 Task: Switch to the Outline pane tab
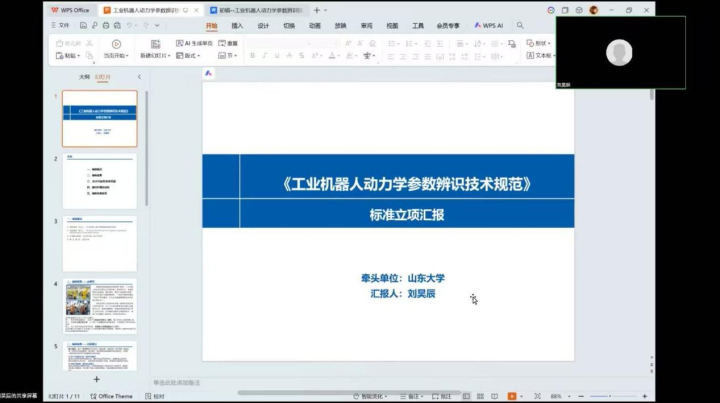84,77
